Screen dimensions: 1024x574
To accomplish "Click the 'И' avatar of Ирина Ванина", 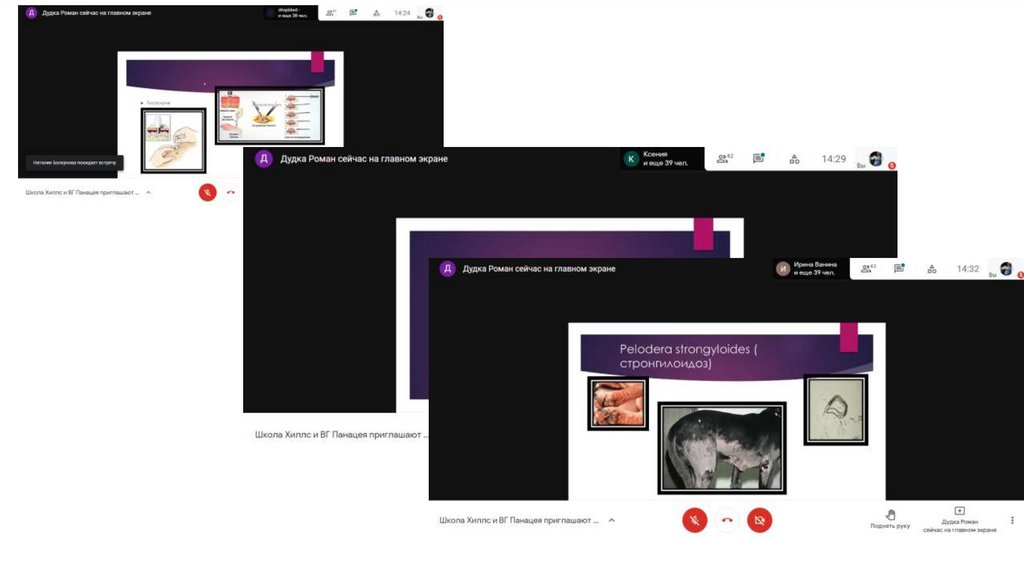I will [x=783, y=269].
